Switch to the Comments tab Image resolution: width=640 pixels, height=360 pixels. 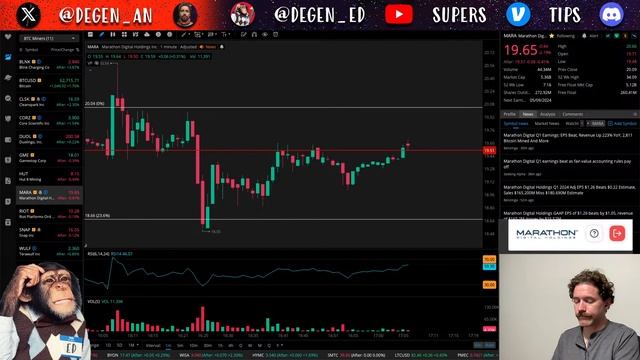573,114
